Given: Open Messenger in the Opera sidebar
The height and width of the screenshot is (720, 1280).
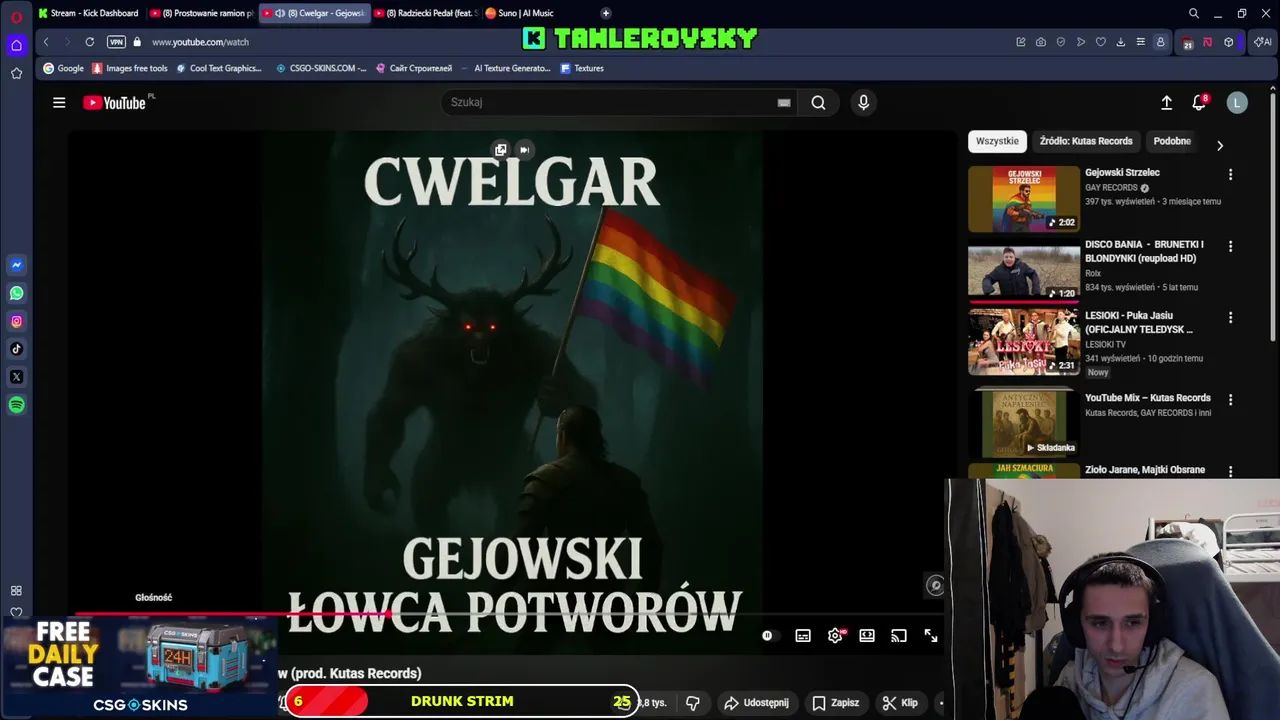Looking at the screenshot, I should (16, 265).
